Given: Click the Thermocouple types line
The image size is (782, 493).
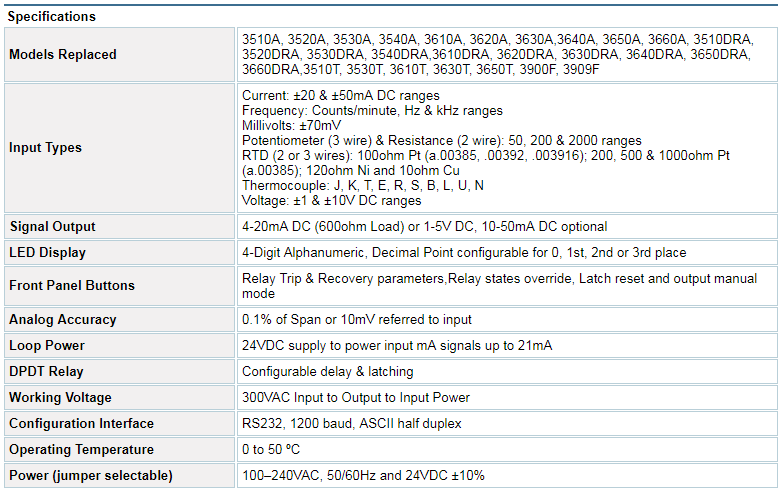Looking at the screenshot, I should pos(363,185).
